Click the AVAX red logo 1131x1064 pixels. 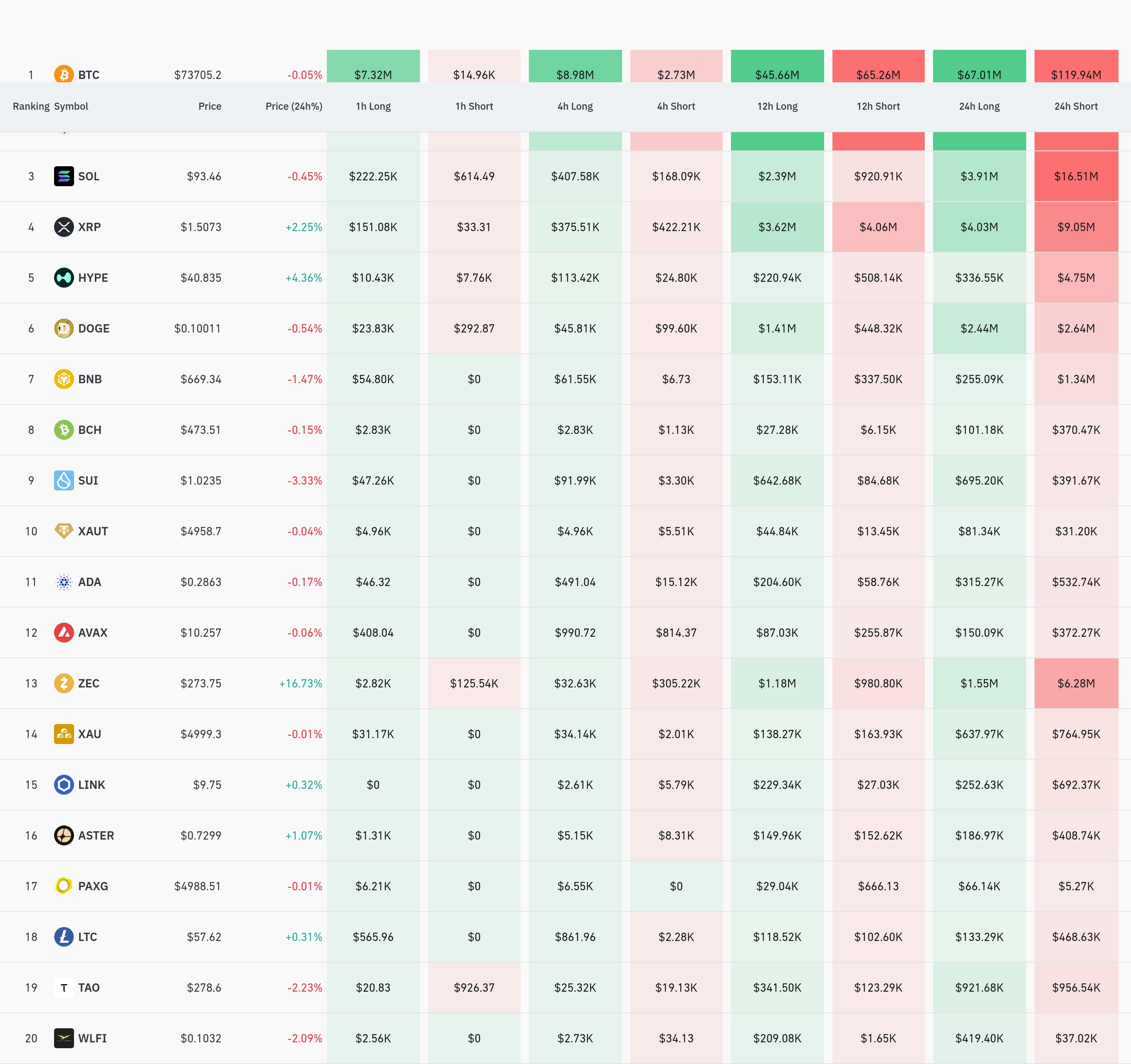coord(64,632)
